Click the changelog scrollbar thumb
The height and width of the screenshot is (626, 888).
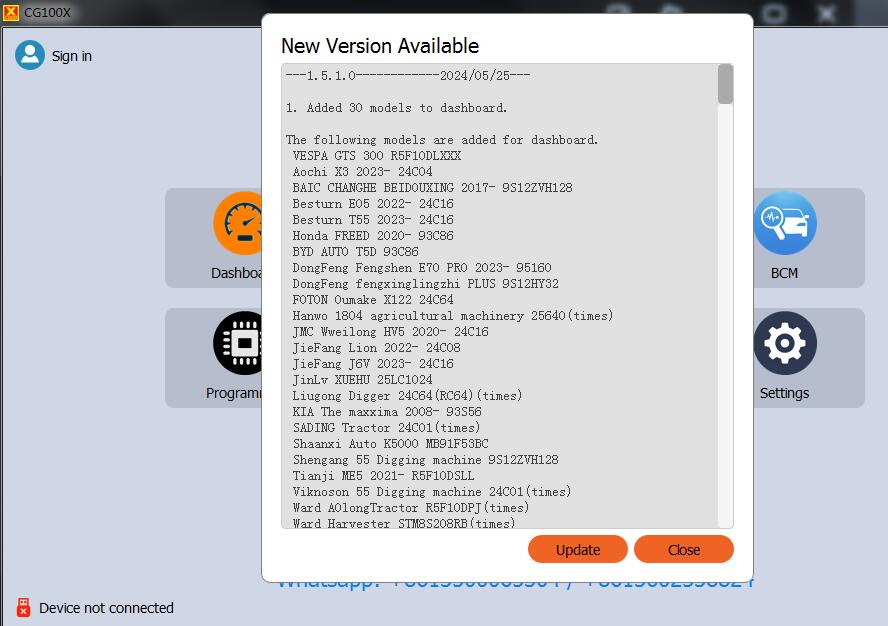click(x=725, y=84)
